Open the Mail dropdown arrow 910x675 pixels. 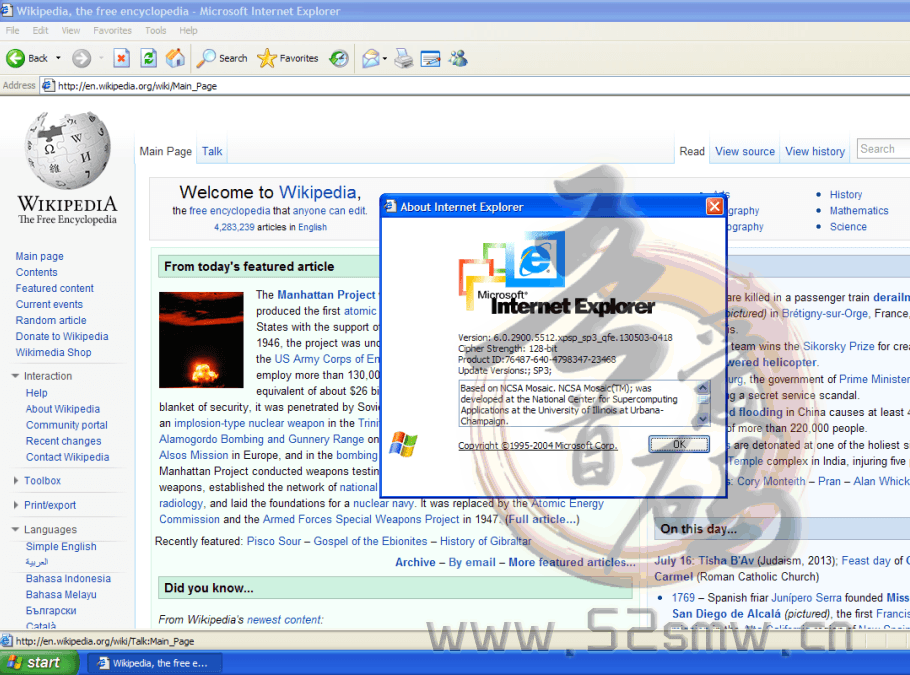pos(385,58)
